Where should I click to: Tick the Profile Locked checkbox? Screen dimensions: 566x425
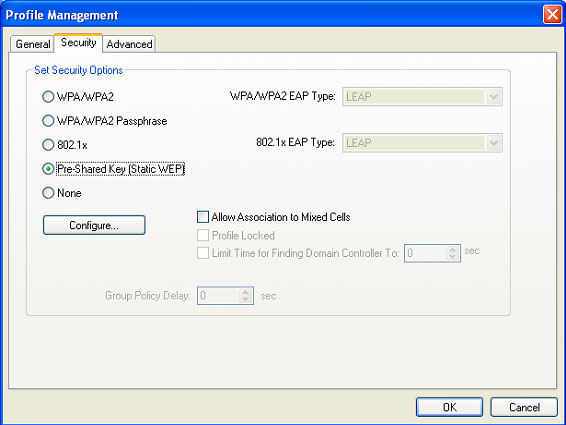[x=203, y=235]
